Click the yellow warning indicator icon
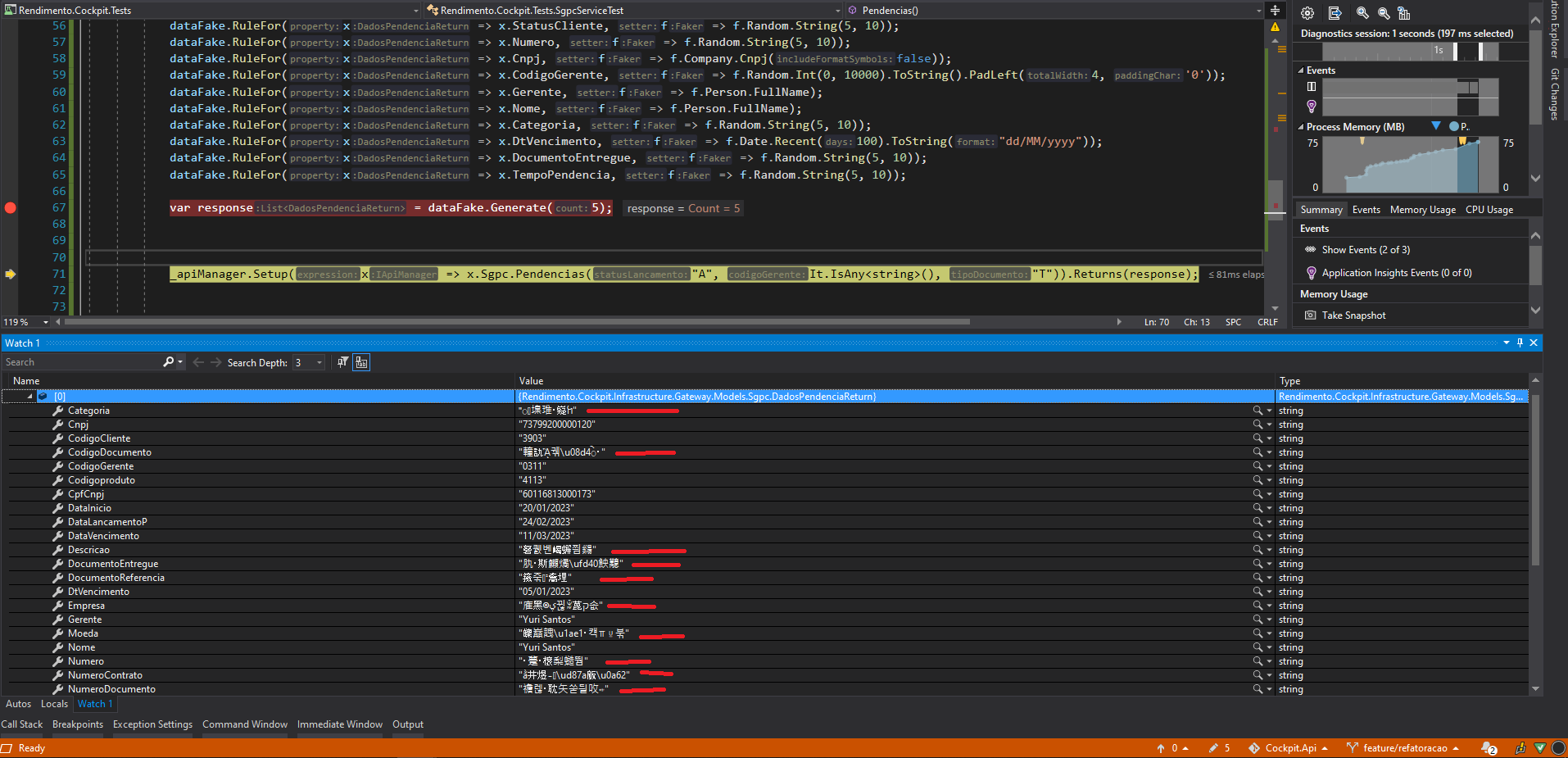Image resolution: width=1568 pixels, height=758 pixels. [1275, 27]
